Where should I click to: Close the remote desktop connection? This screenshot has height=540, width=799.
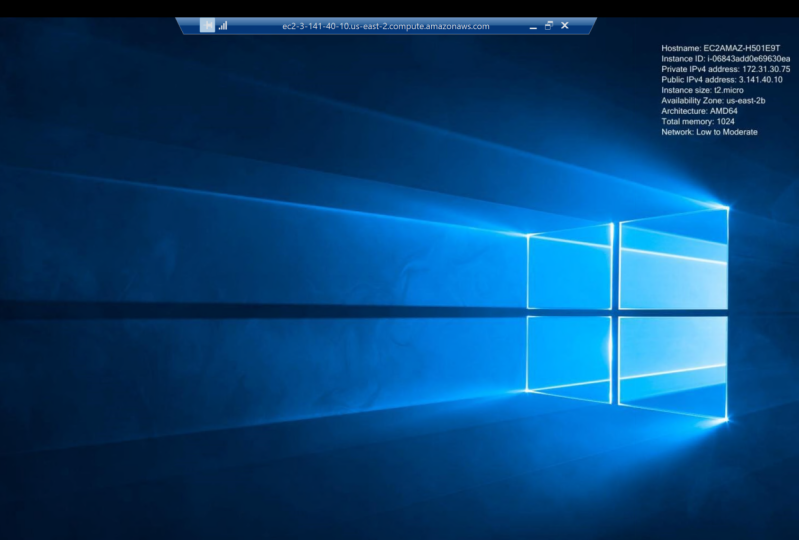565,25
